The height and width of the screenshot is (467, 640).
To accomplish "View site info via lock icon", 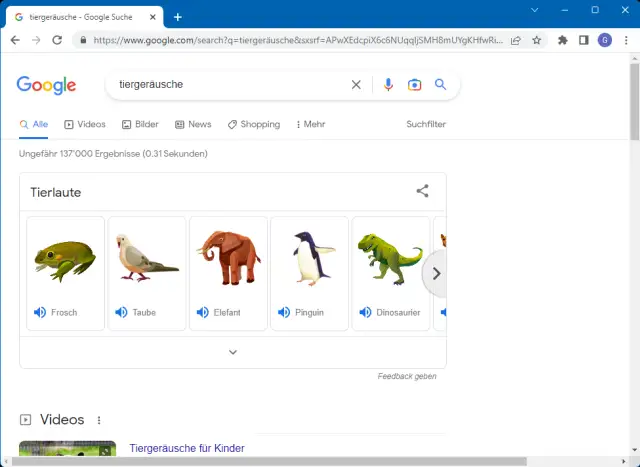I will (x=83, y=40).
